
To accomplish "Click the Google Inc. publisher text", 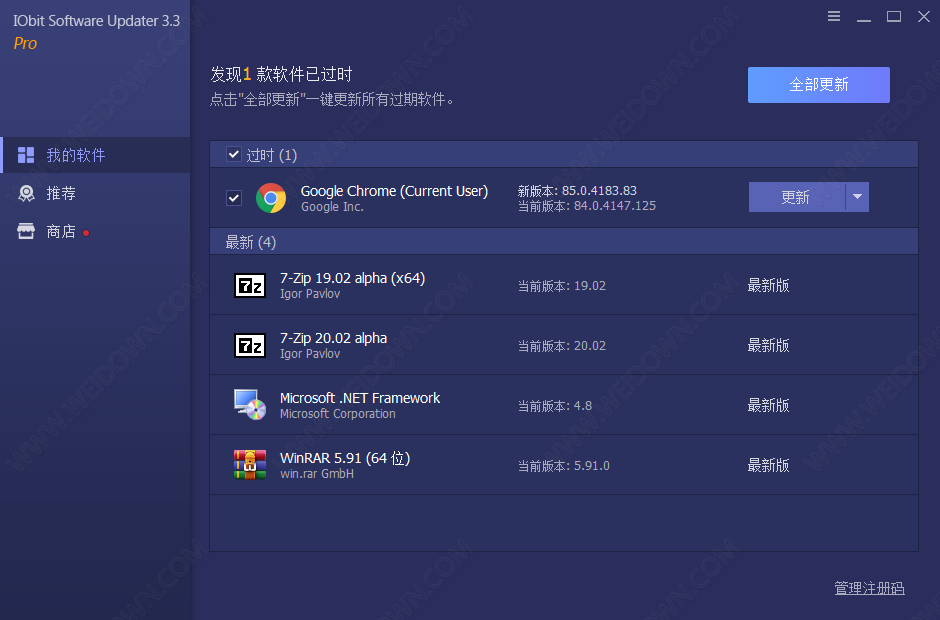I will click(332, 207).
